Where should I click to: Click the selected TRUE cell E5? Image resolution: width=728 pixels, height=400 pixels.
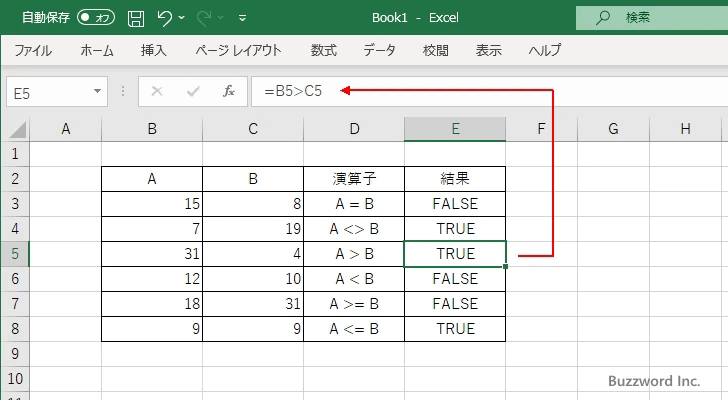click(x=455, y=254)
